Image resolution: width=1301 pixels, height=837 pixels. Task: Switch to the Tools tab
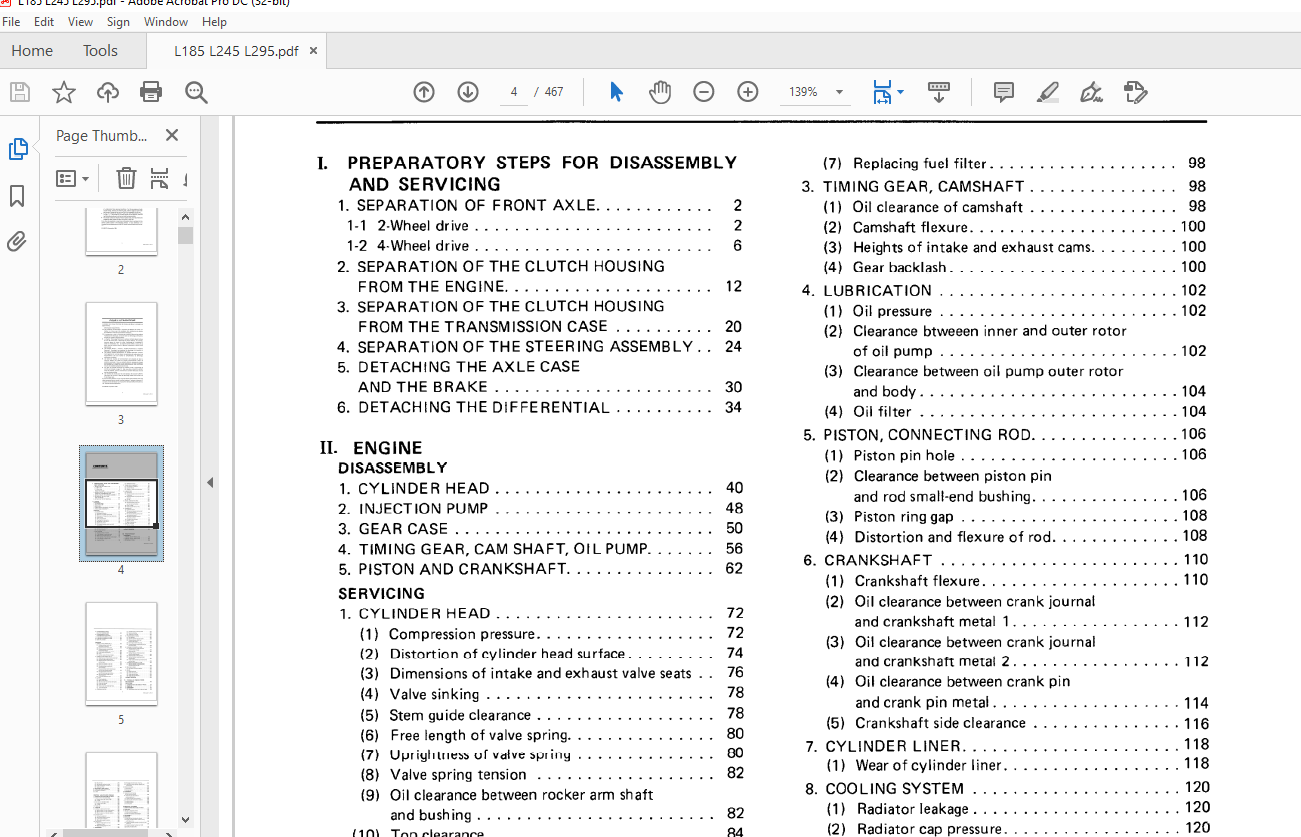pos(100,51)
